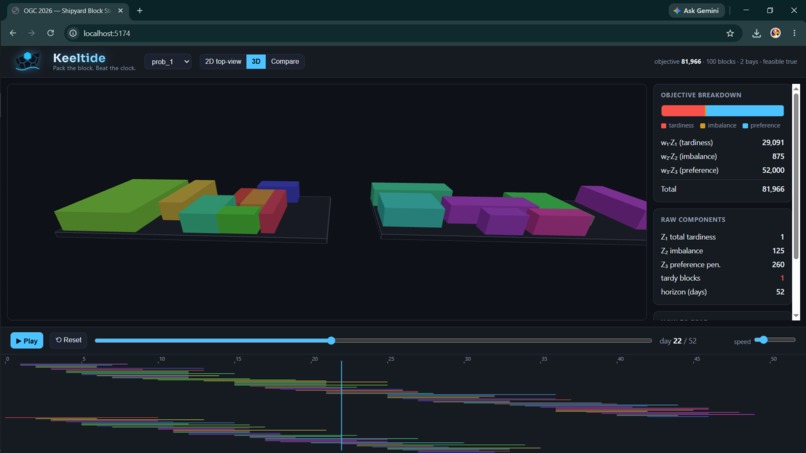Open the Chrome three-dot menu
The image size is (806, 453).
click(x=794, y=33)
